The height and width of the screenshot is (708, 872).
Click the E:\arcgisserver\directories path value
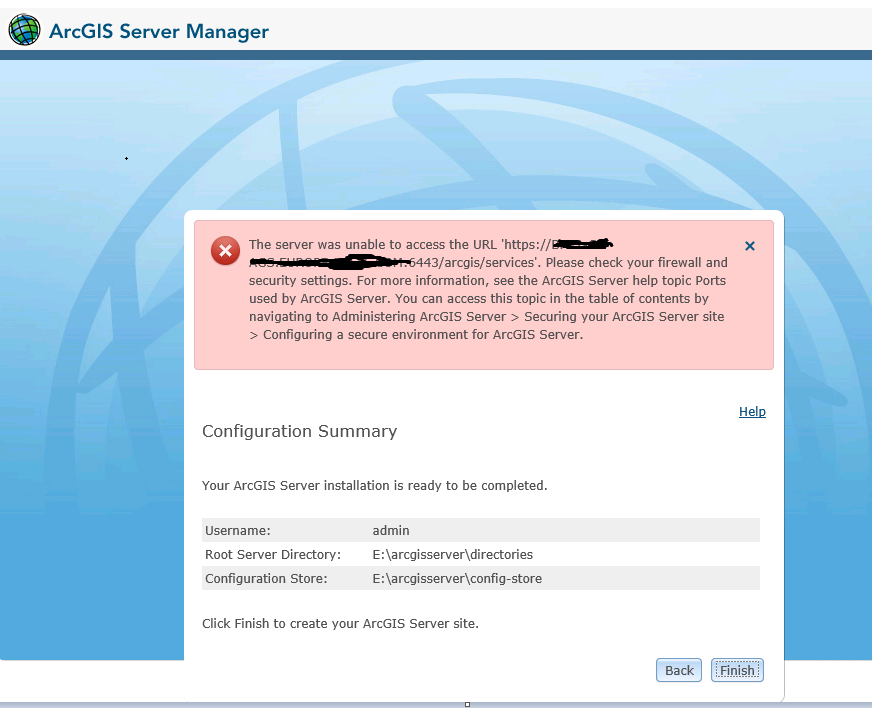point(453,554)
